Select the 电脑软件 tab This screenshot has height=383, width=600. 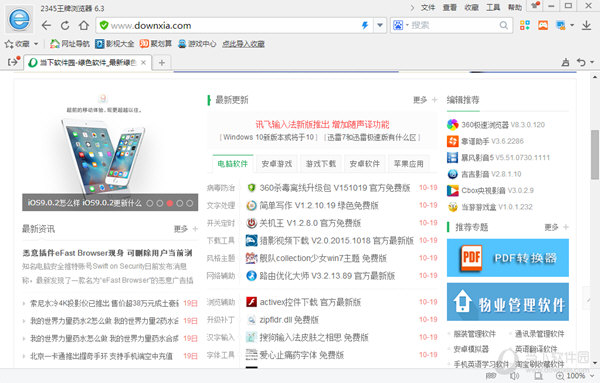coord(233,164)
